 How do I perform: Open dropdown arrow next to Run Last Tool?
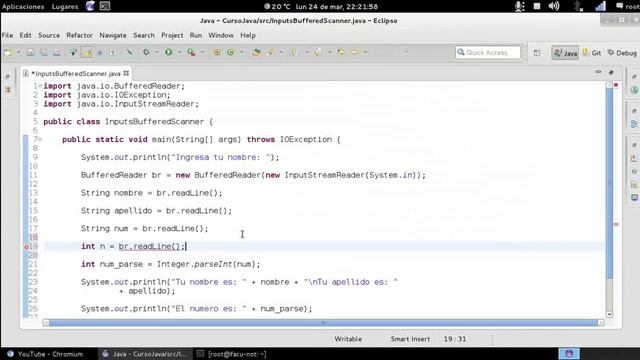[202, 52]
